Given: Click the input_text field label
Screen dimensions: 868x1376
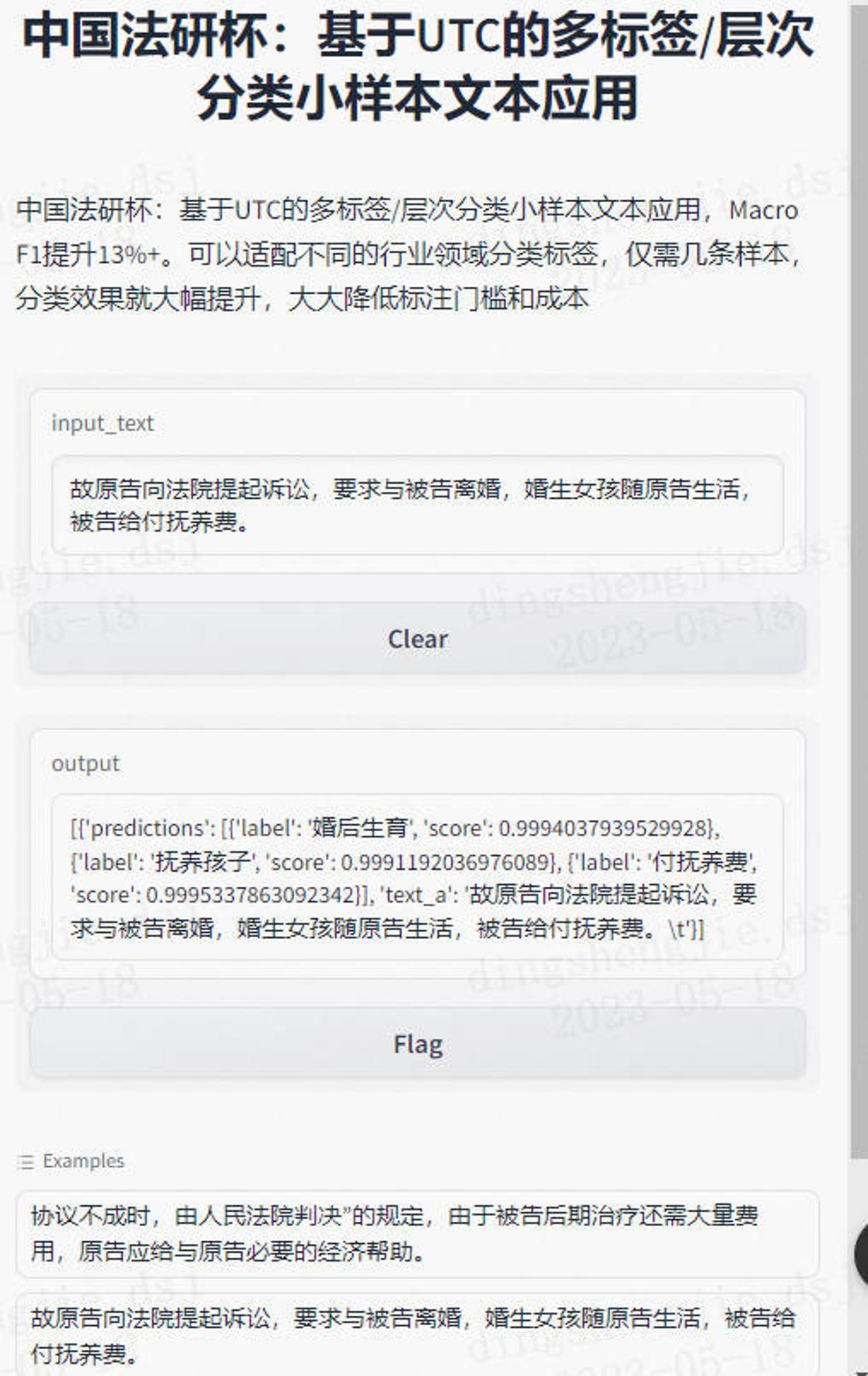Looking at the screenshot, I should (102, 423).
